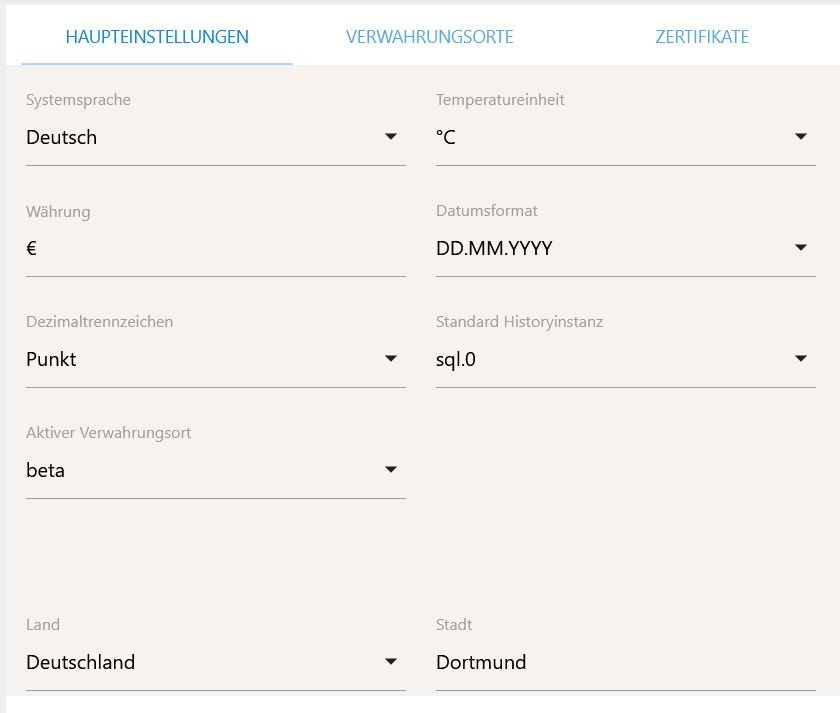Open the Datumsformat dropdown arrow
The width and height of the screenshot is (840, 713).
pos(801,248)
